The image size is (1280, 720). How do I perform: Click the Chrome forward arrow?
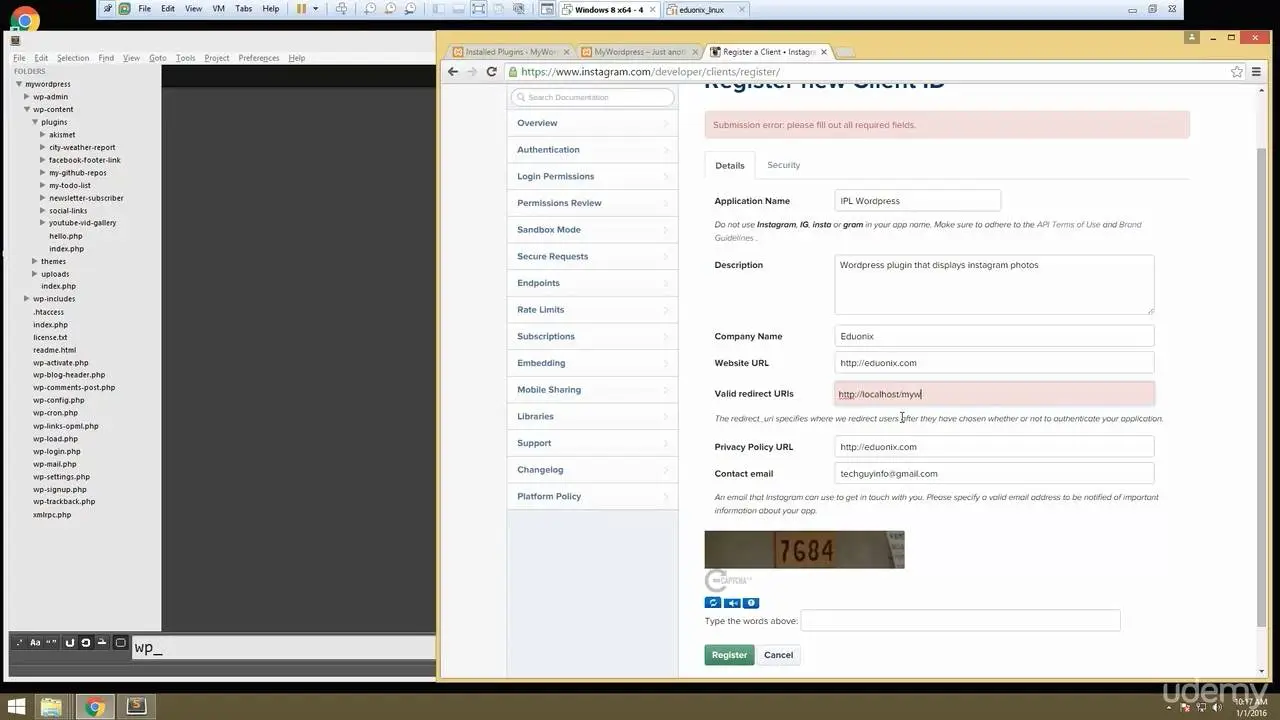472,72
